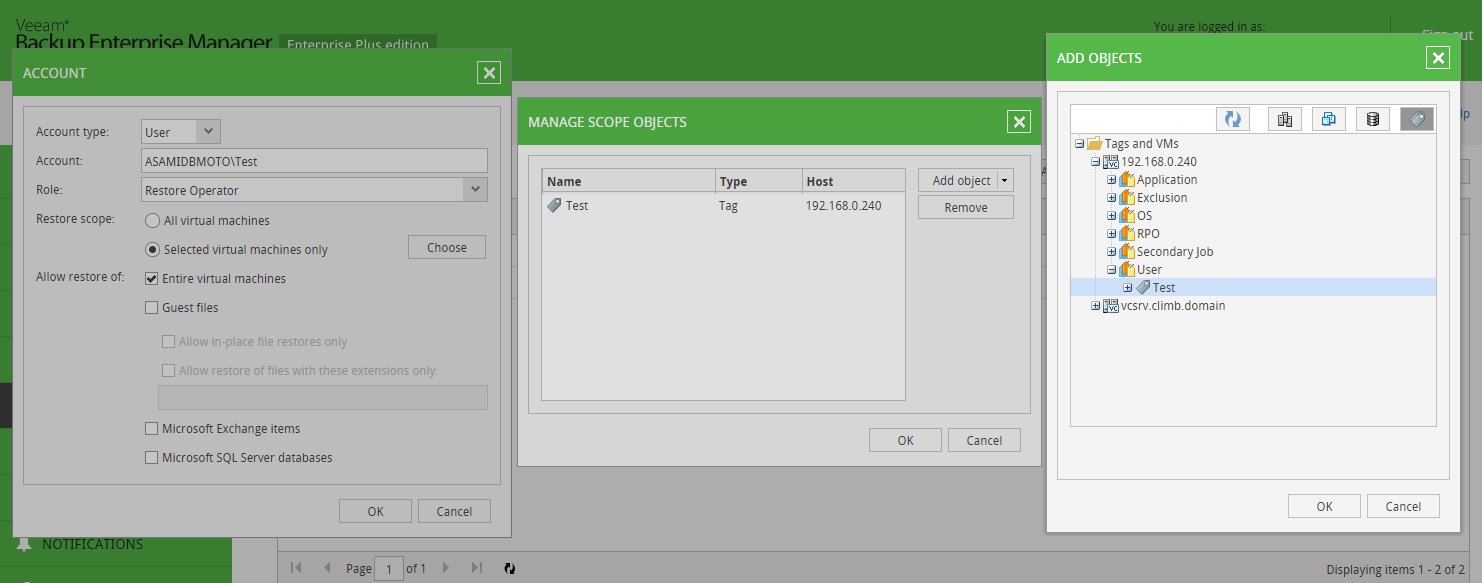Click the Remove button in Manage Scope
The height and width of the screenshot is (583, 1482).
pos(965,208)
